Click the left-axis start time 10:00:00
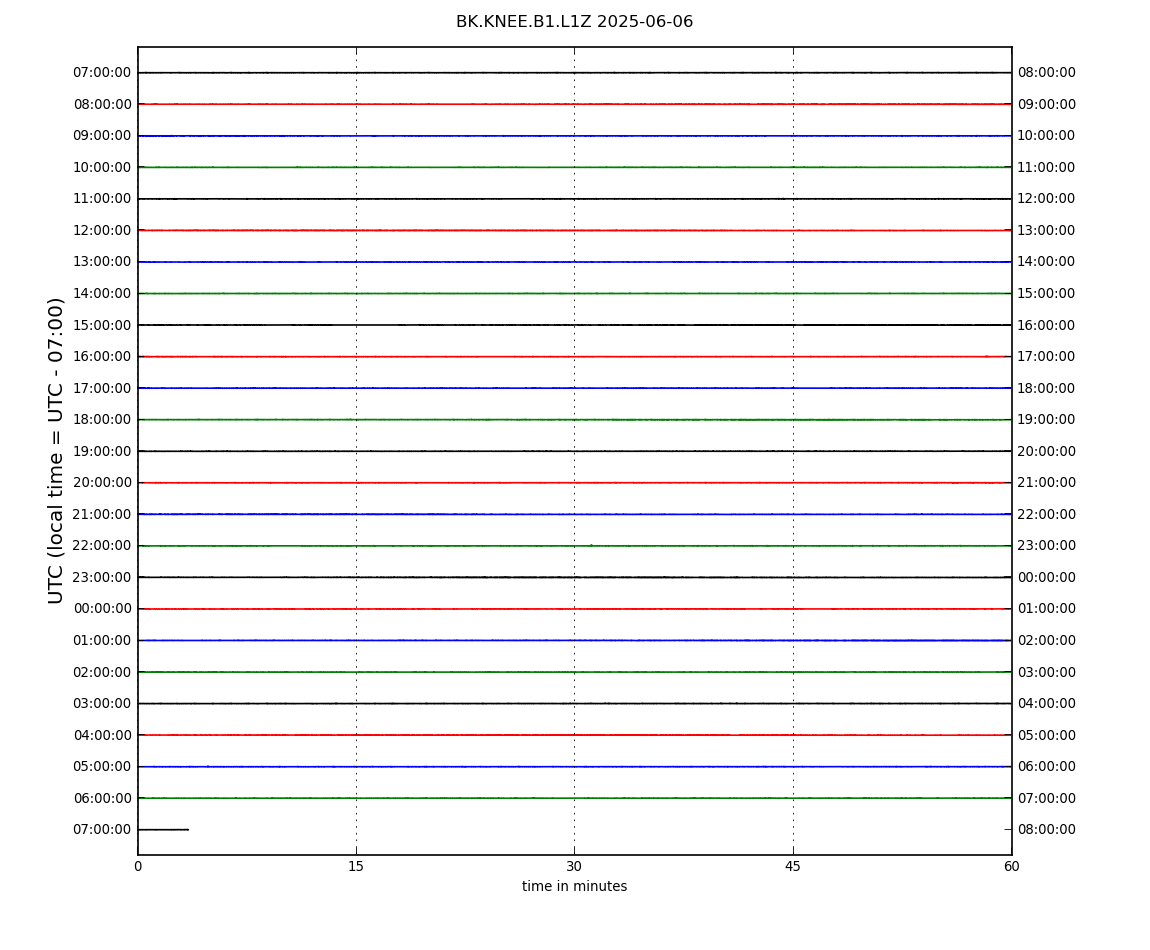The height and width of the screenshot is (950, 1150). tap(103, 167)
